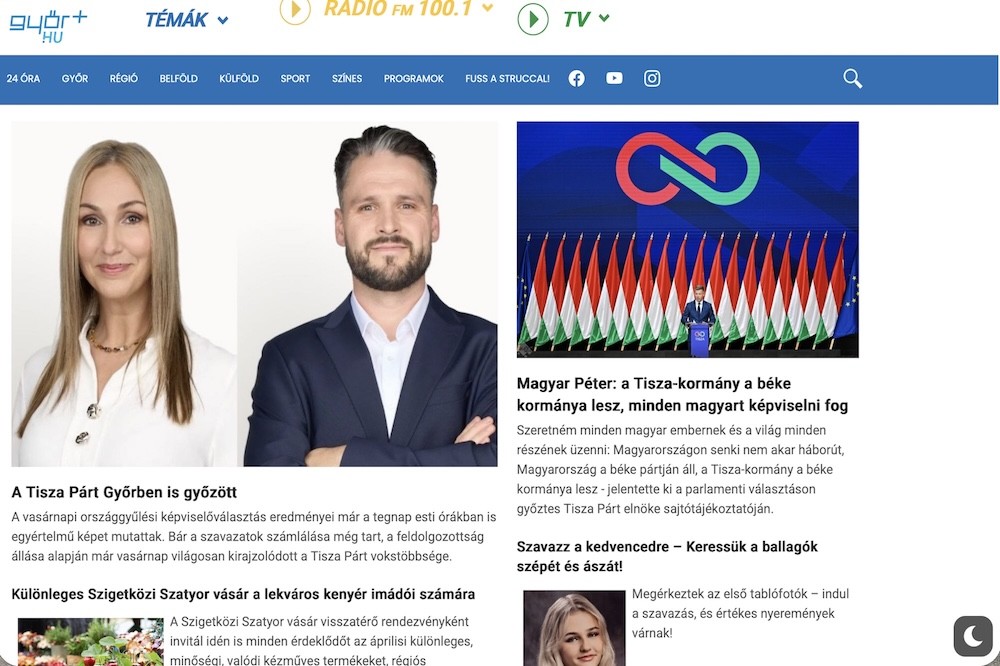Play the Rádió FM 100.1 stream

tap(295, 11)
